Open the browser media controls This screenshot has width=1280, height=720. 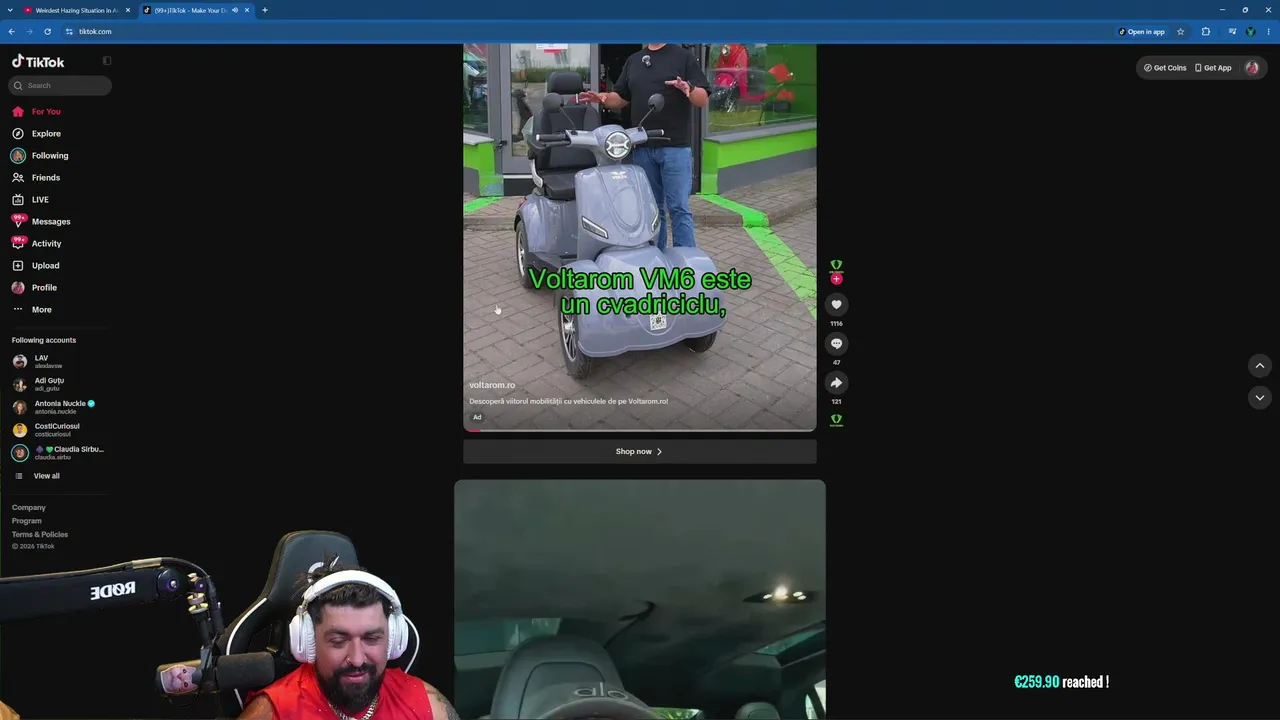click(1232, 32)
